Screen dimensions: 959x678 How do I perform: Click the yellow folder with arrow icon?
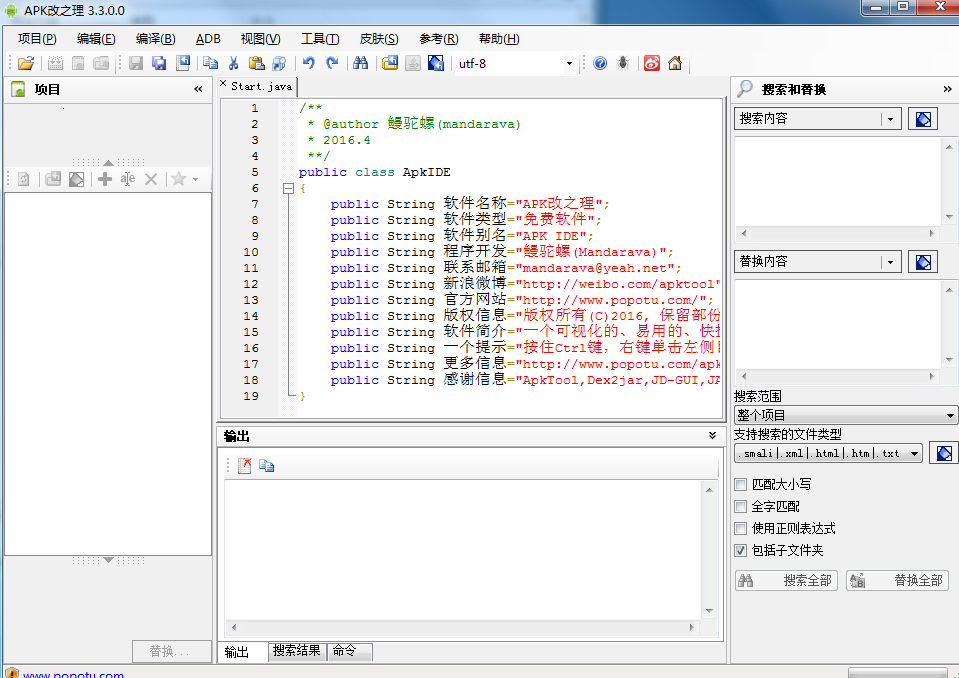point(390,63)
